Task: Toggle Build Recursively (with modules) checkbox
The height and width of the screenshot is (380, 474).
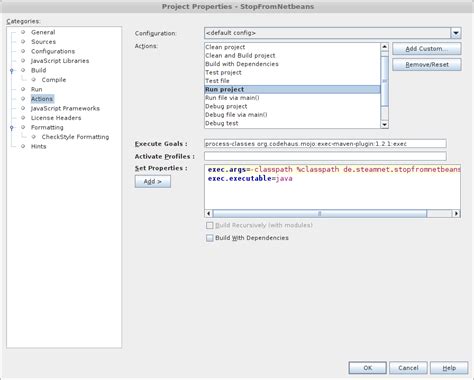Action: pos(210,226)
